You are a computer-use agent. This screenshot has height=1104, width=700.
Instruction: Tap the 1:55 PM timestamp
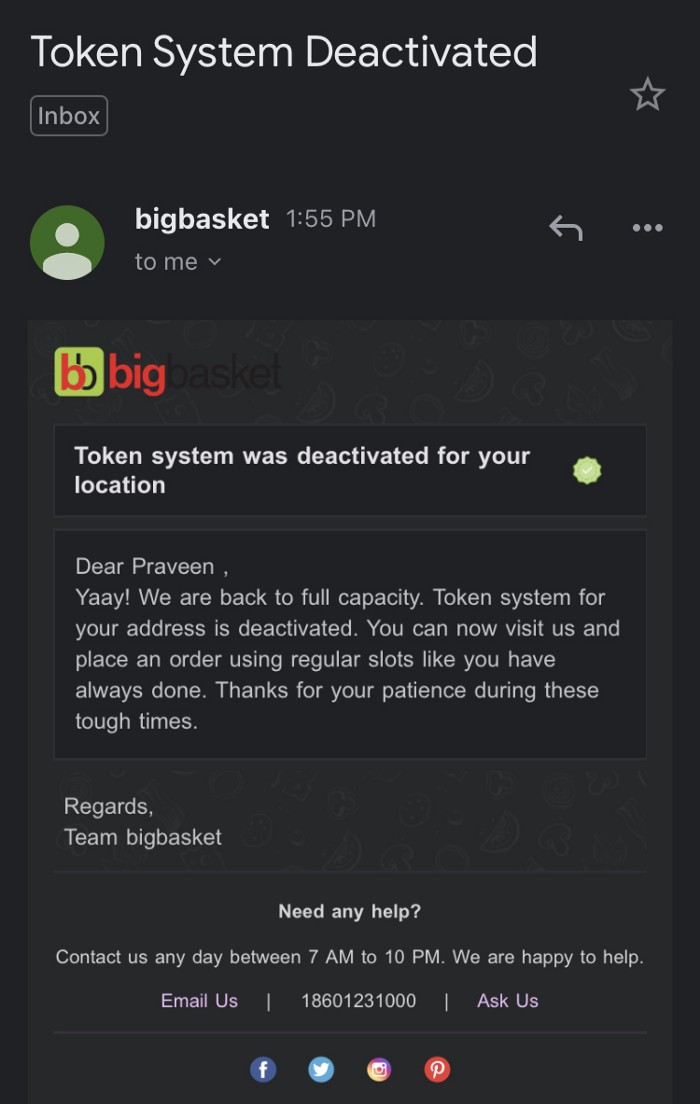click(x=331, y=219)
